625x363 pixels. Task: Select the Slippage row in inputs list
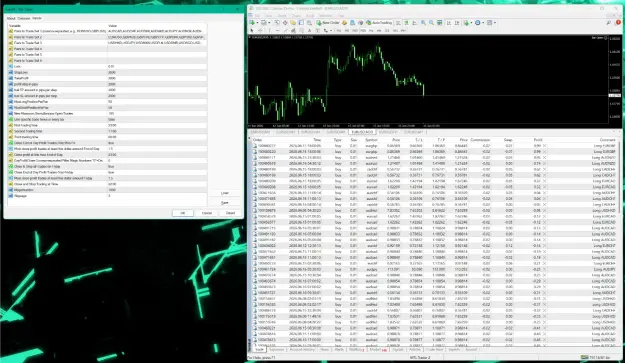tap(107, 196)
